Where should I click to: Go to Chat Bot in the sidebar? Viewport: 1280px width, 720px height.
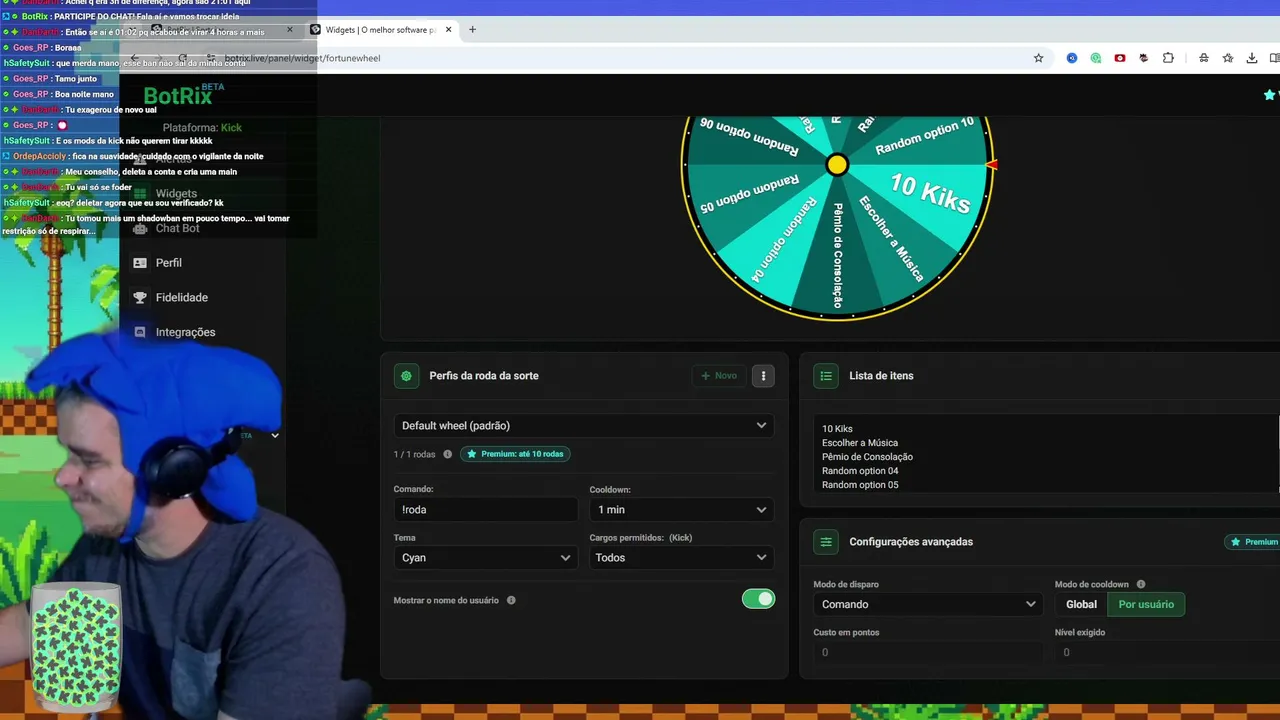coord(177,228)
